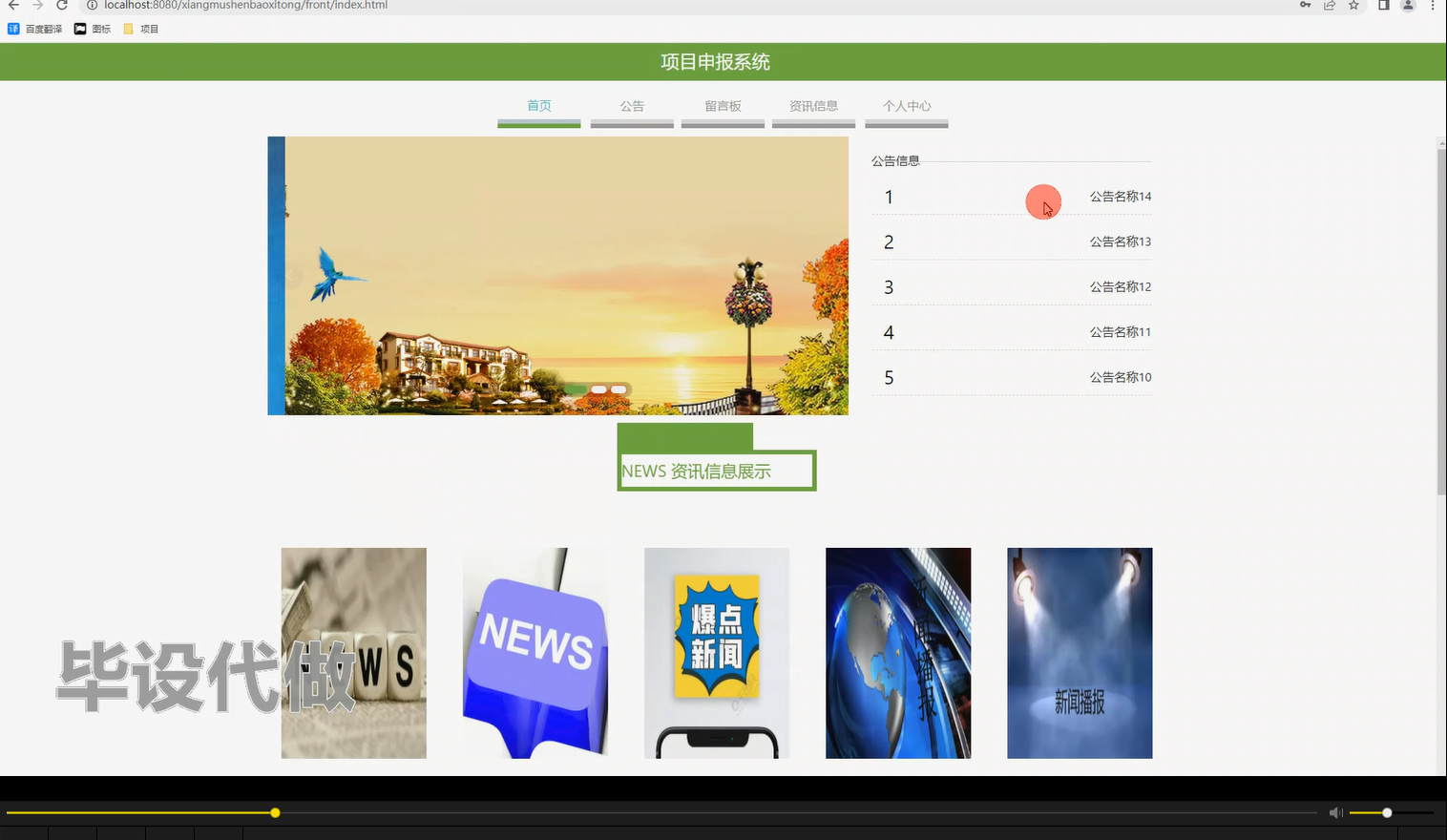The image size is (1447, 840).
Task: Click the 爆点新闻 news thumbnail
Action: tap(716, 653)
